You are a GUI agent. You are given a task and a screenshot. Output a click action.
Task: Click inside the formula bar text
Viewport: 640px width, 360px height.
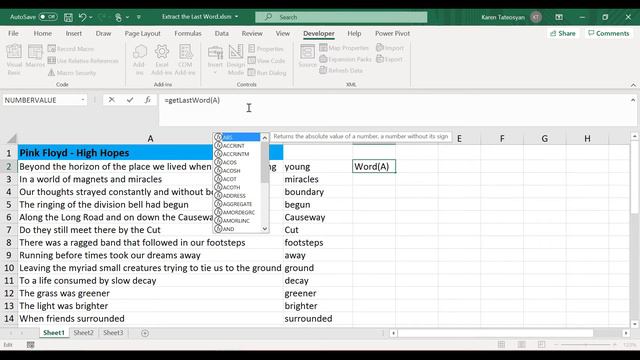(192, 100)
